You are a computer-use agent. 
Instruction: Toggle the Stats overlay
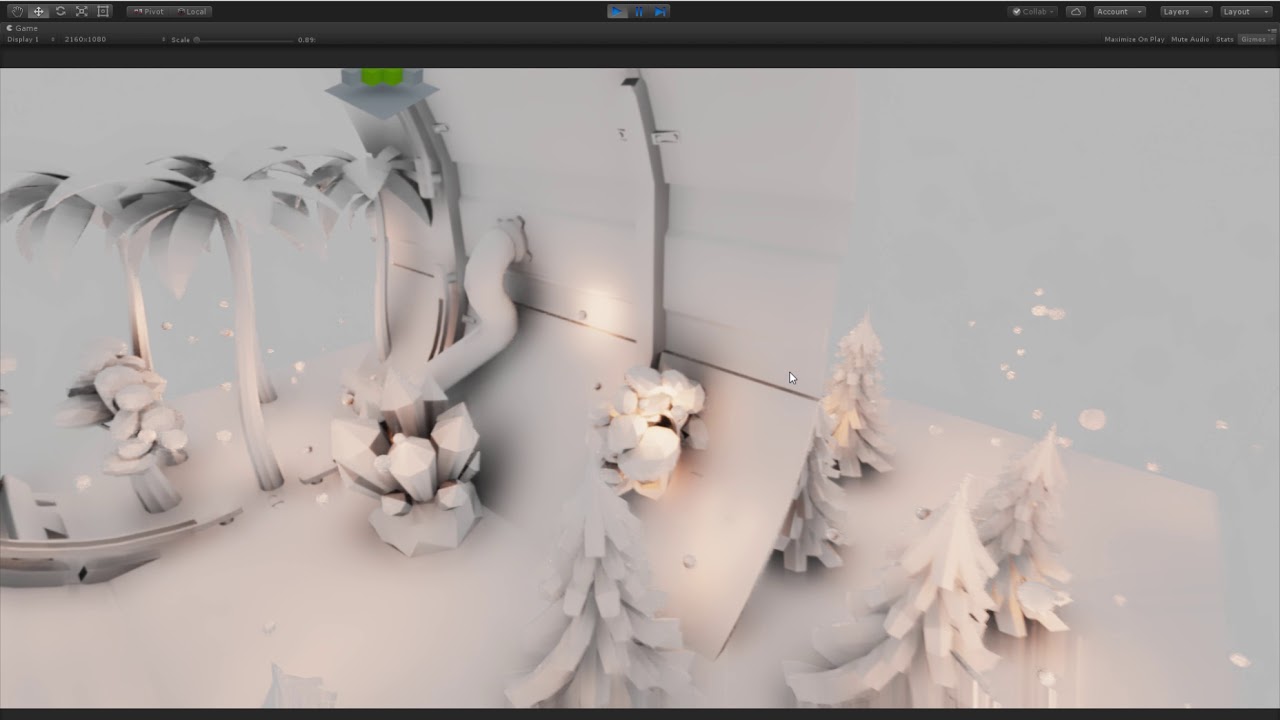(1225, 39)
